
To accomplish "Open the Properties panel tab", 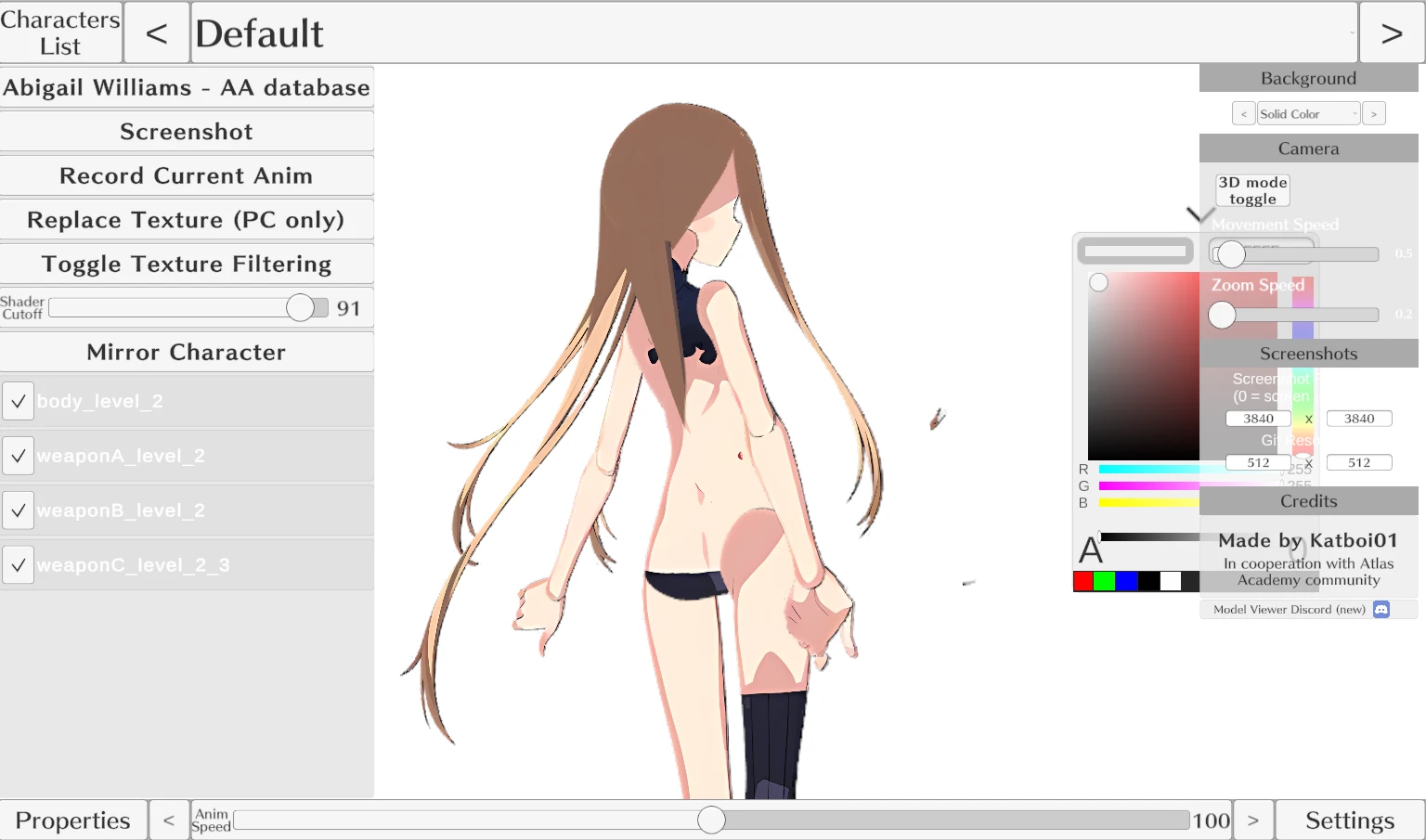I will coord(73,821).
